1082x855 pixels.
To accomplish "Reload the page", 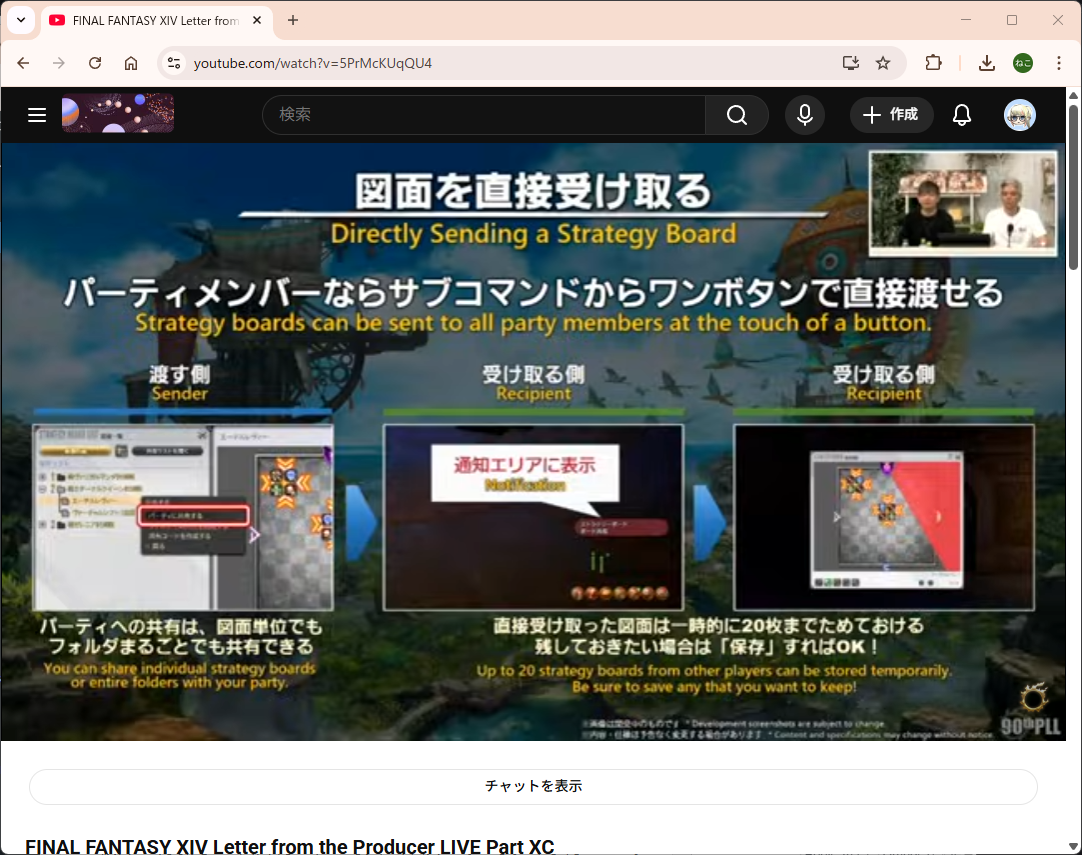I will pos(95,63).
